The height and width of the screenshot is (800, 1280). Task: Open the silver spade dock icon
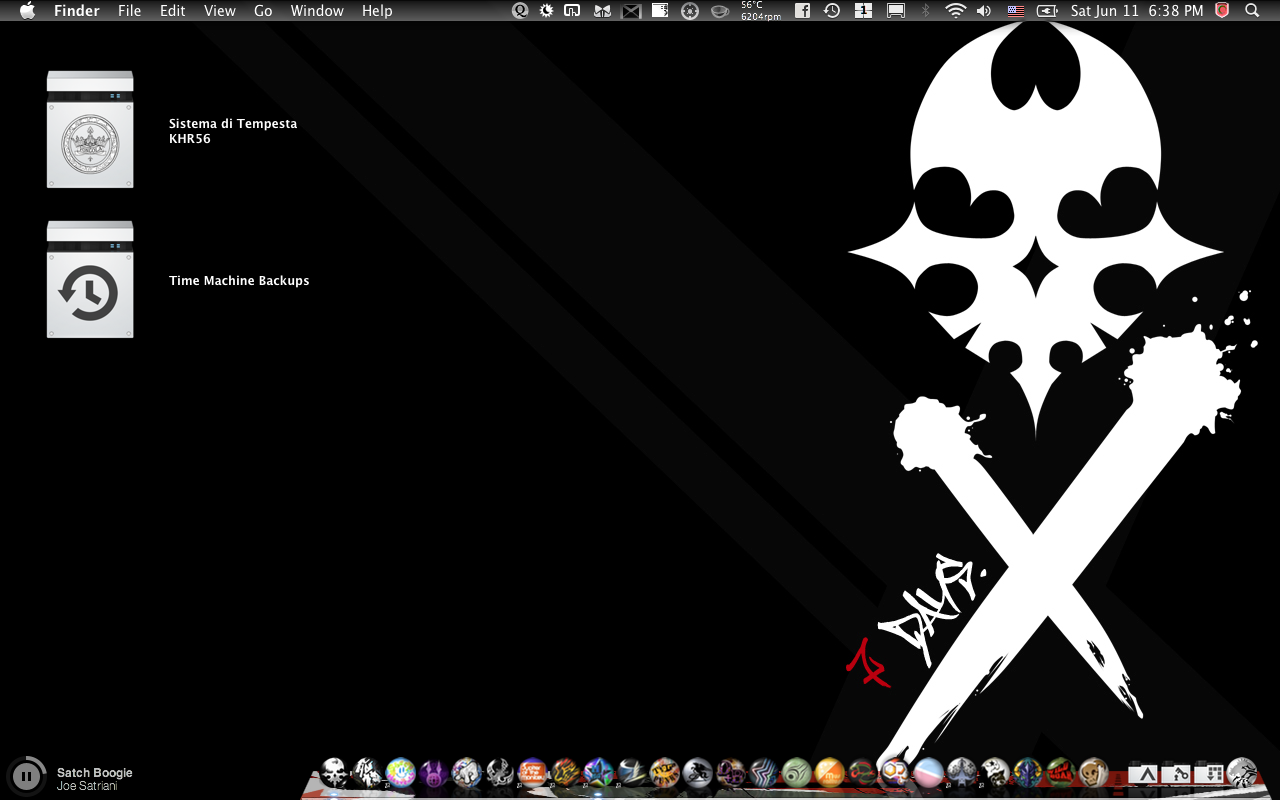[961, 772]
